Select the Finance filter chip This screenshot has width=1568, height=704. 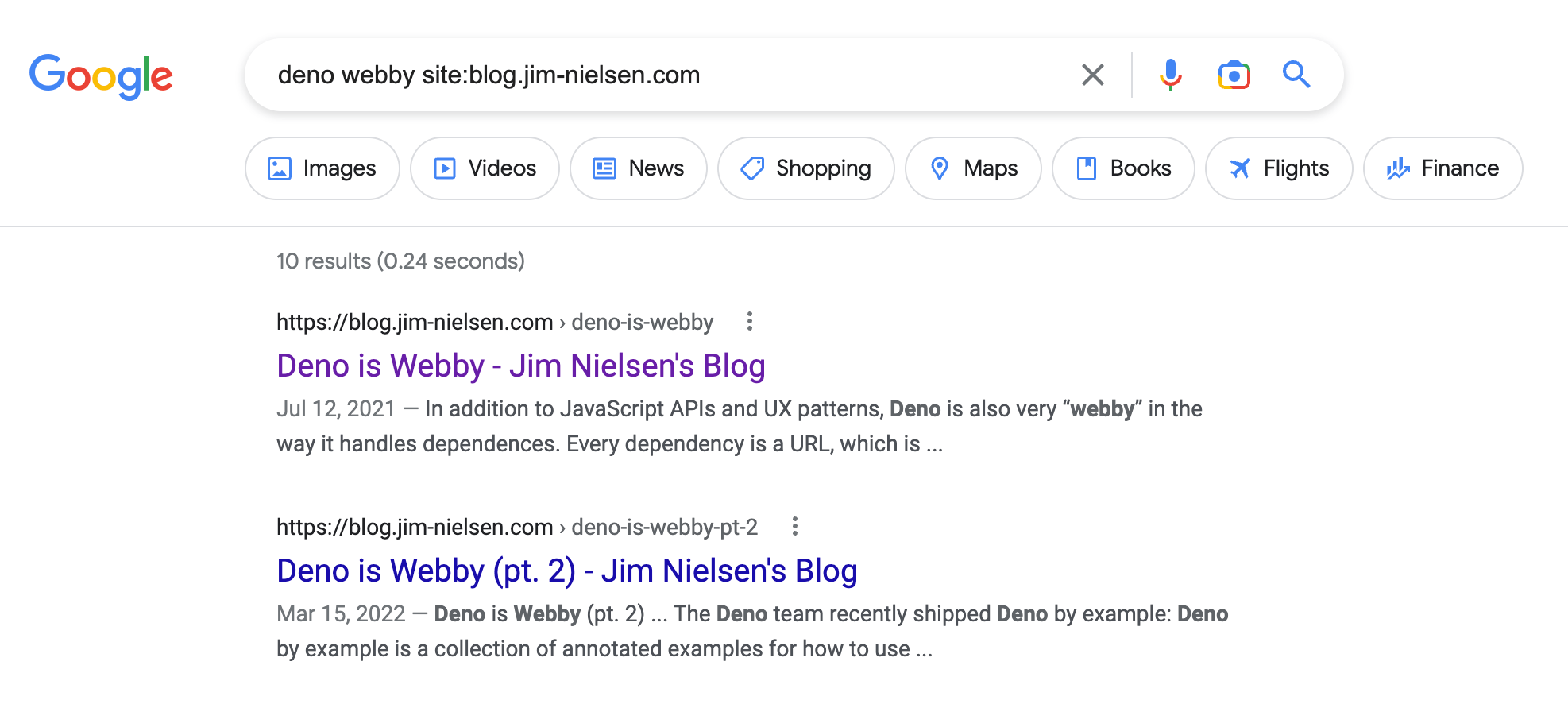tap(1442, 168)
